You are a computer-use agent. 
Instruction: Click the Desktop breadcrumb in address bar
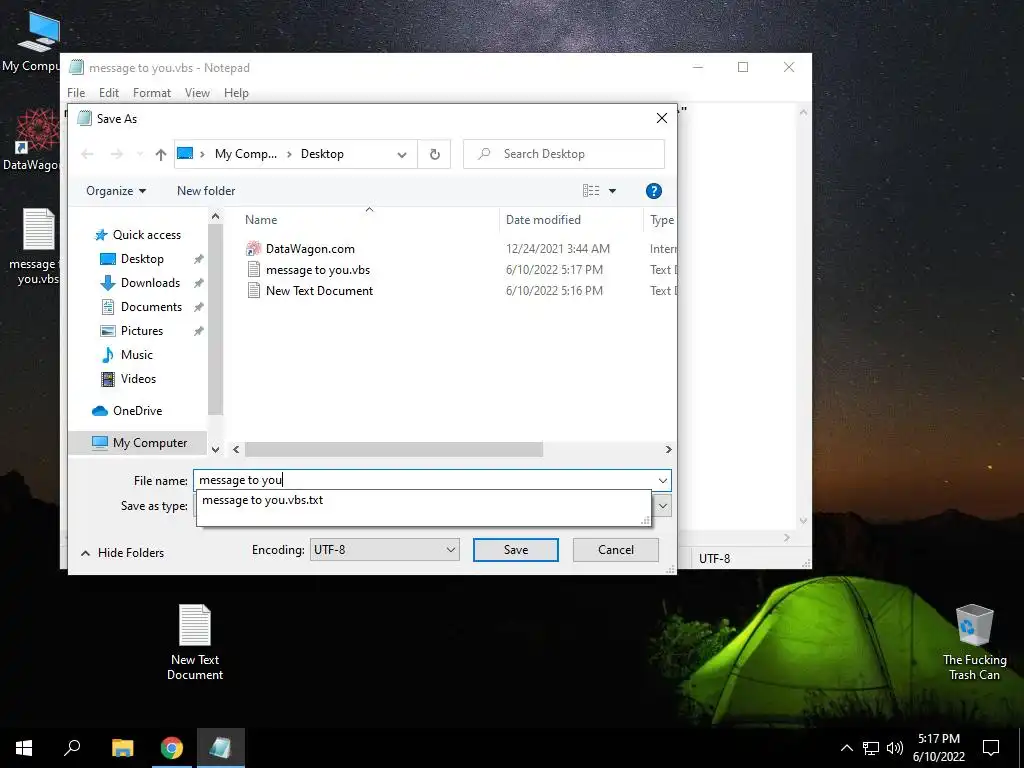coord(322,154)
